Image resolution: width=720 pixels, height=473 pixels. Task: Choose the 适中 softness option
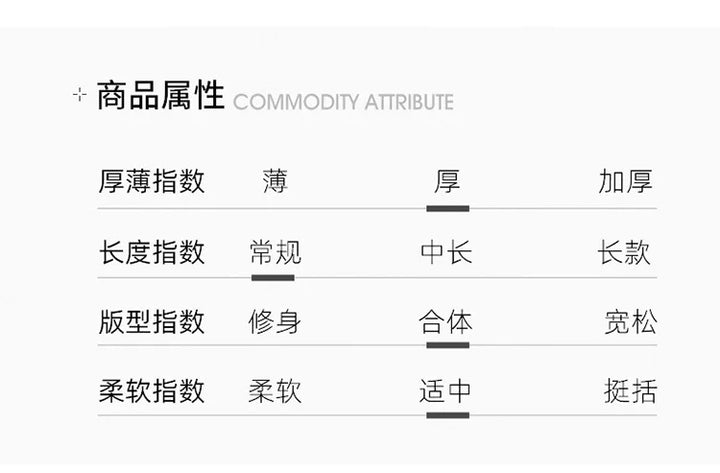point(446,391)
